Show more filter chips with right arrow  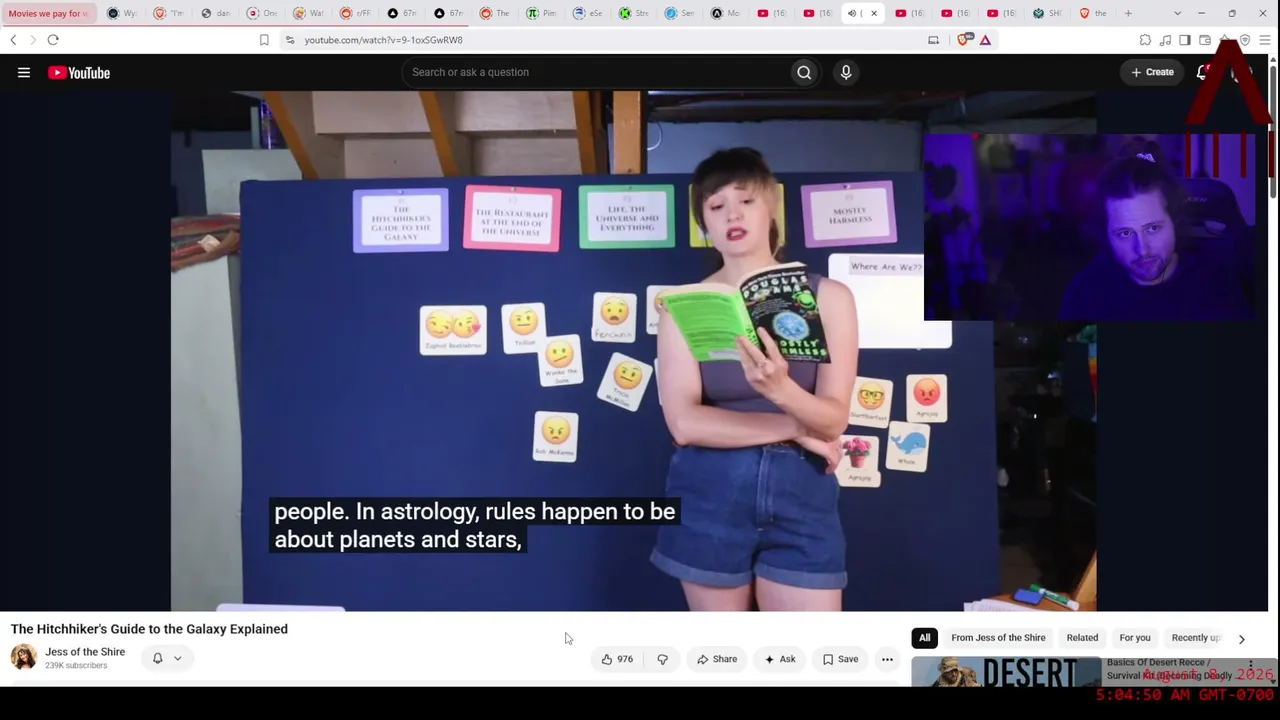(x=1242, y=638)
